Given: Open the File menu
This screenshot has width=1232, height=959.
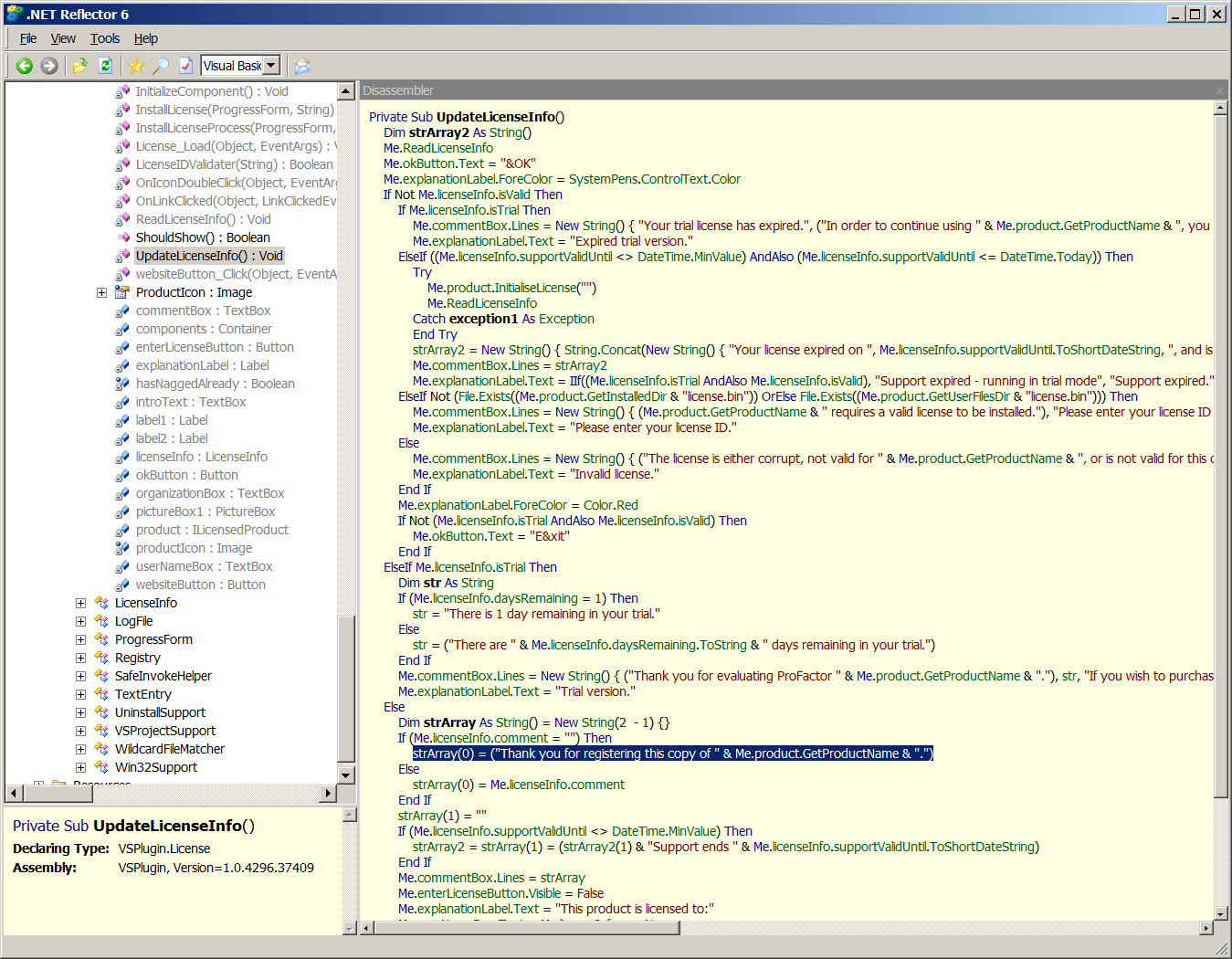Looking at the screenshot, I should (28, 38).
